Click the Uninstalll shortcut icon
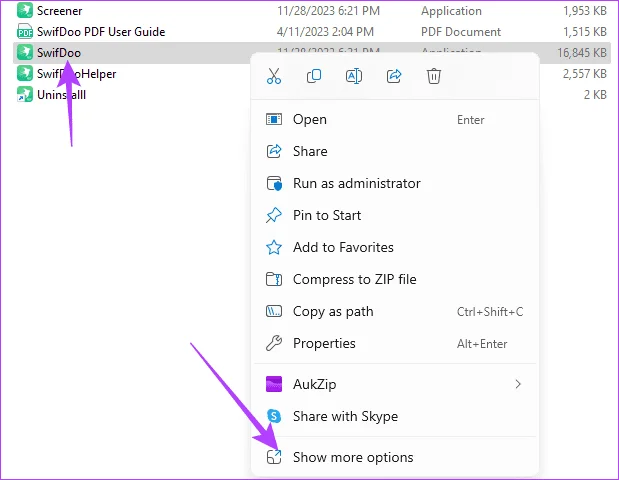619x480 pixels. click(25, 94)
